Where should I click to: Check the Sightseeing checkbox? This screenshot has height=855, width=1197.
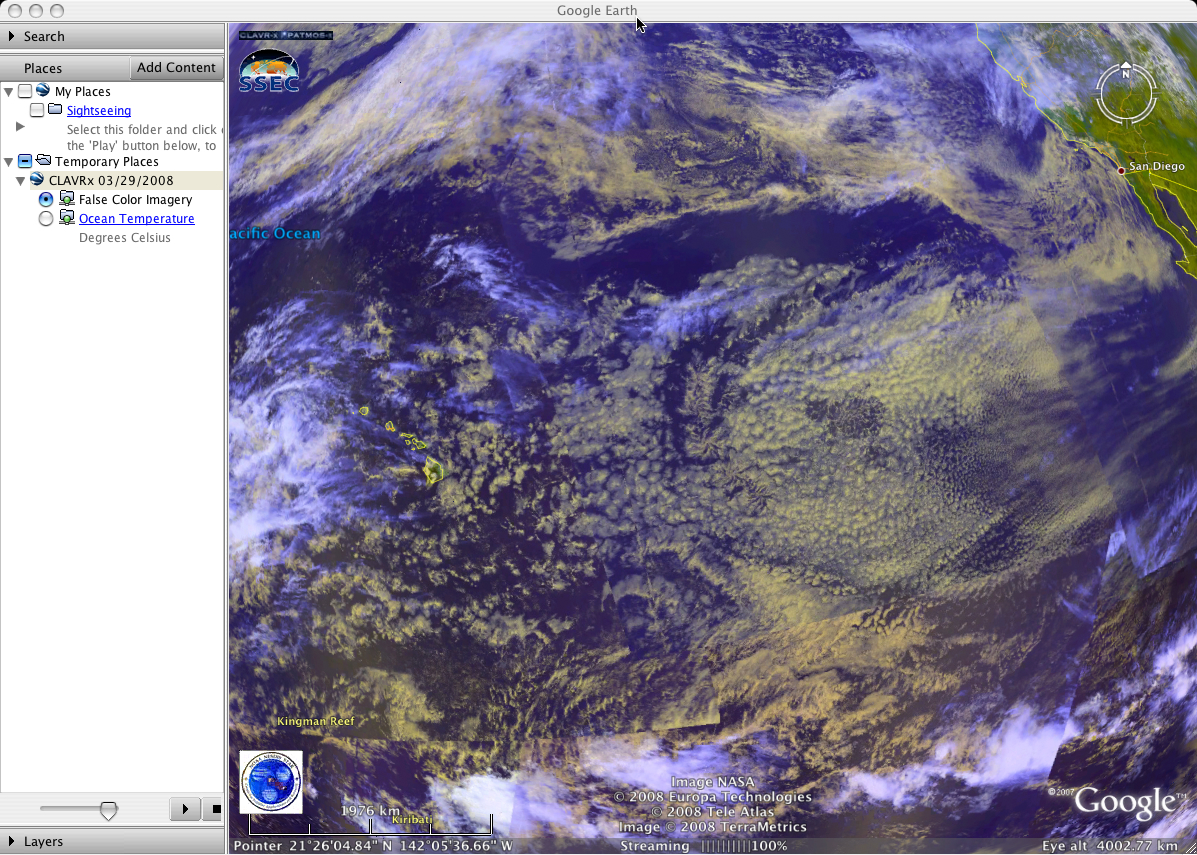pyautogui.click(x=37, y=111)
